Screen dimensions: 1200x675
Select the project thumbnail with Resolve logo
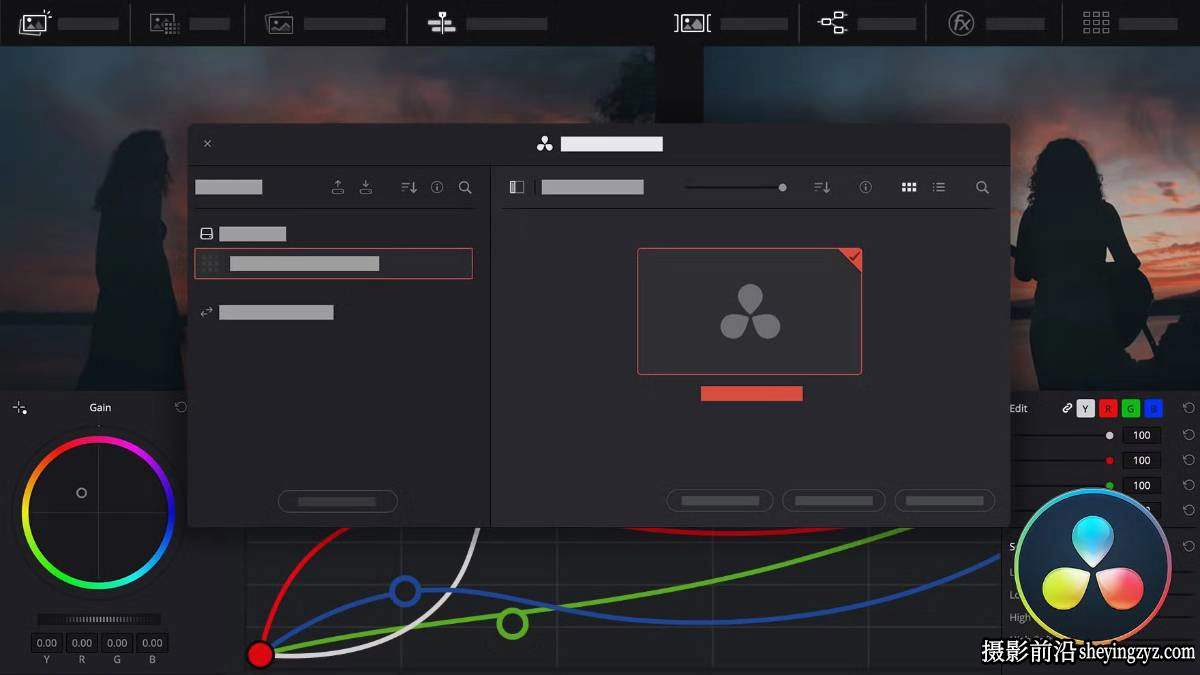pos(750,311)
